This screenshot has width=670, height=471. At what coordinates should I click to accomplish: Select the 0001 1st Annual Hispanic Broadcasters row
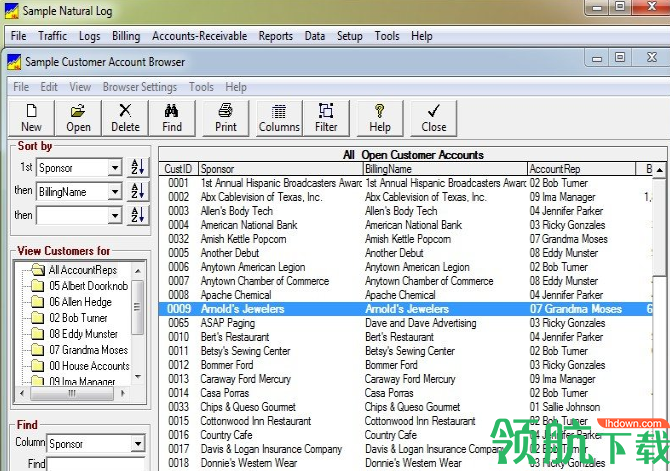pos(405,183)
